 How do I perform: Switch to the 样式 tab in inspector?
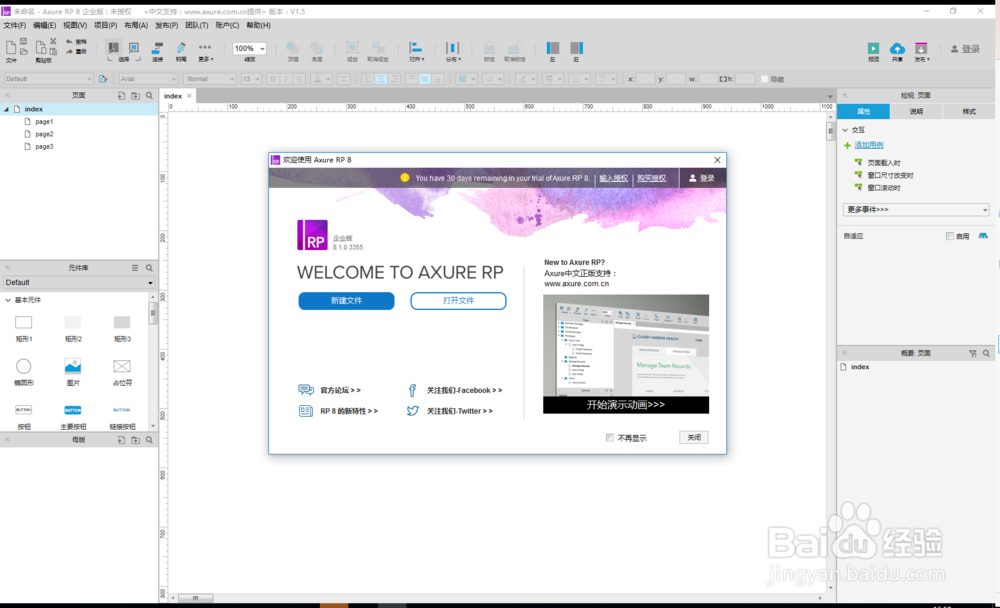click(x=969, y=112)
